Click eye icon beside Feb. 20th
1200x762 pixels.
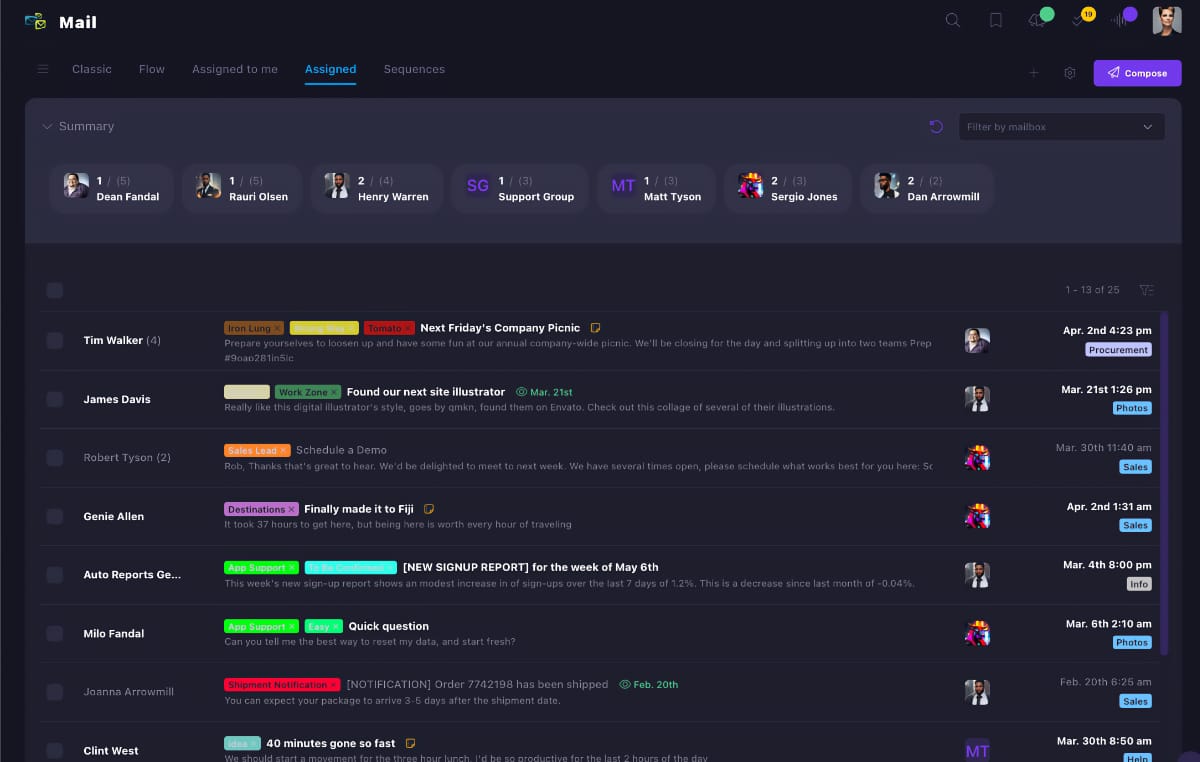click(x=625, y=685)
